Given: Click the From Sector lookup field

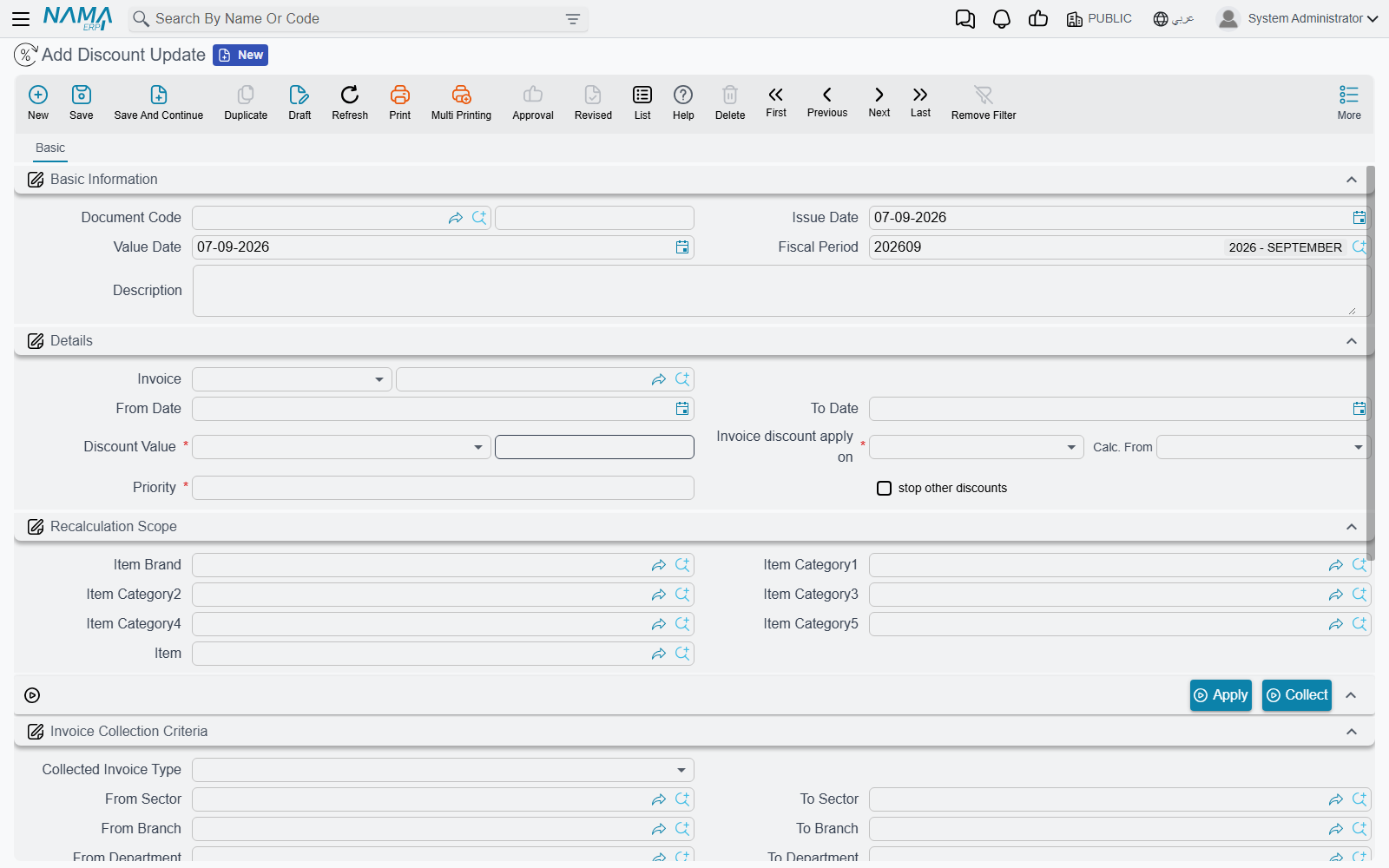Looking at the screenshot, I should (x=443, y=799).
